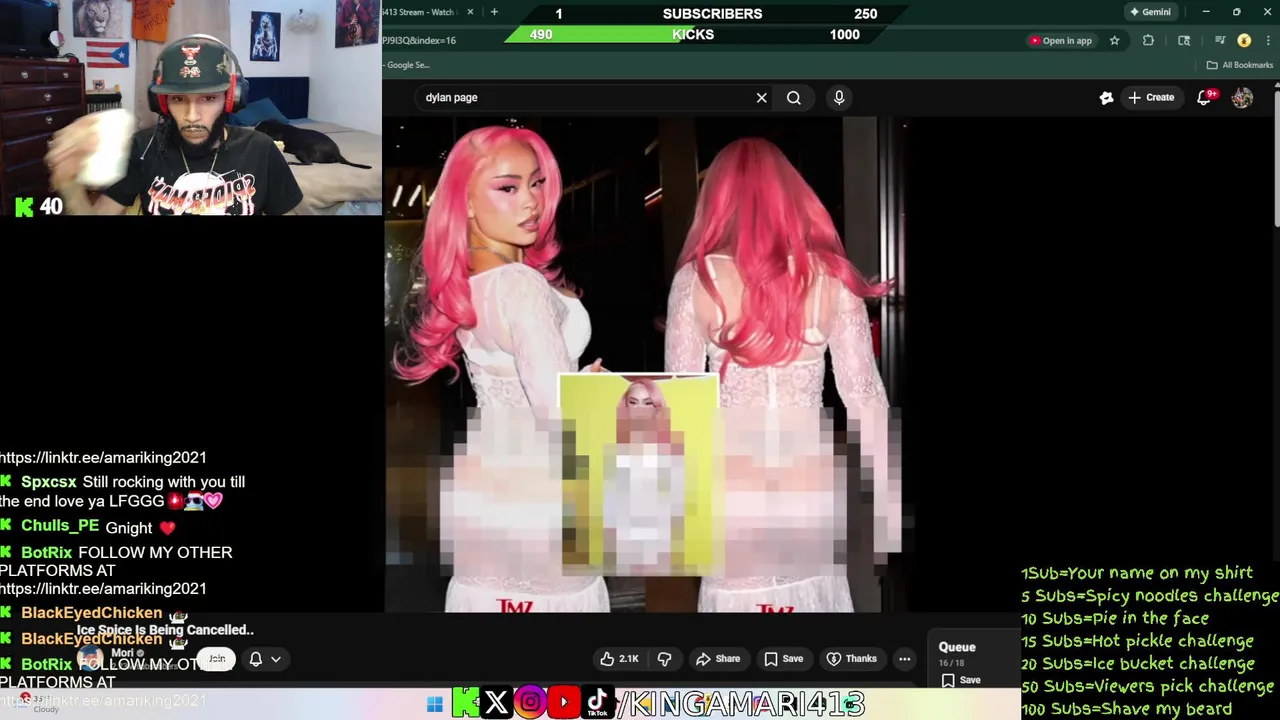Open a new browser tab
Viewport: 1280px width, 720px height.
[x=494, y=12]
